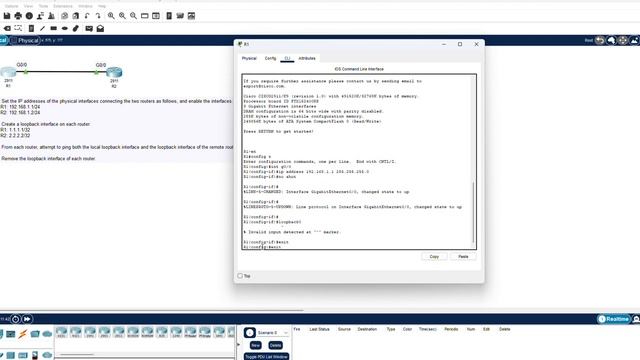The height and width of the screenshot is (360, 640).
Task: Open the Extensions menu
Action: (63, 6)
